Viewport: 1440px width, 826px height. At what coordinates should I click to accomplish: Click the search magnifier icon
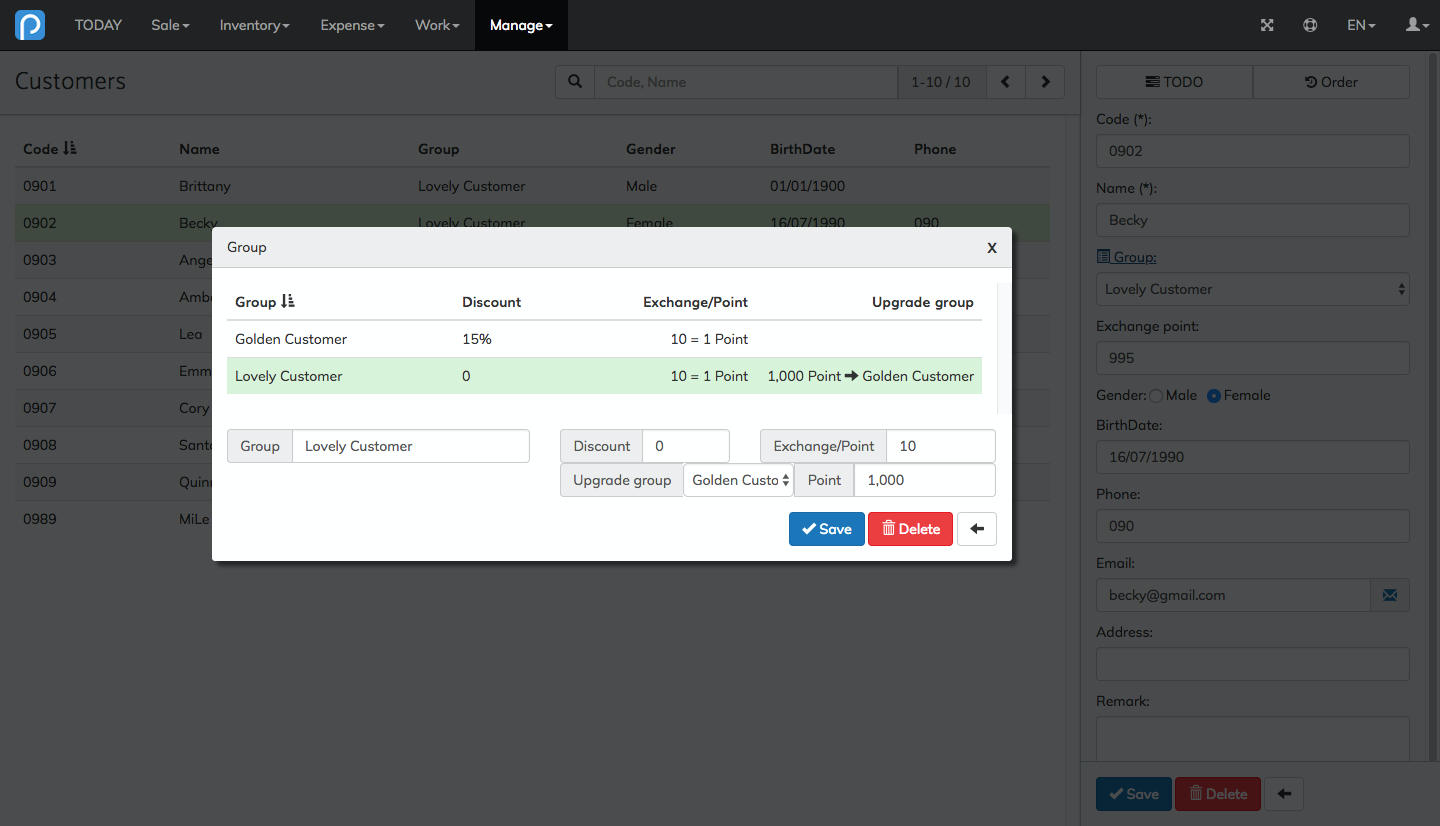point(574,81)
